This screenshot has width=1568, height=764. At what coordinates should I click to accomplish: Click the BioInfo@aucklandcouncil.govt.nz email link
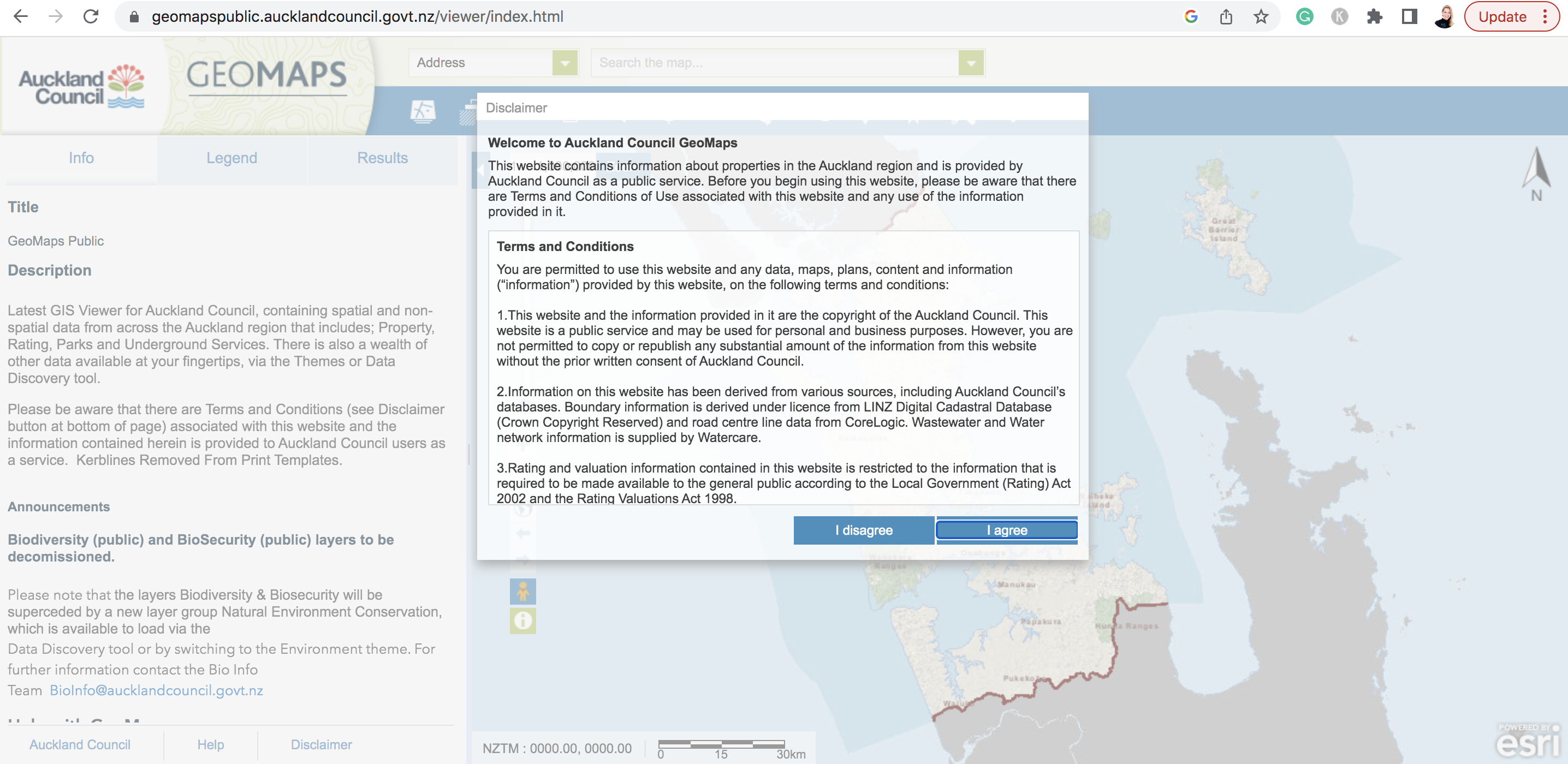pyautogui.click(x=157, y=690)
